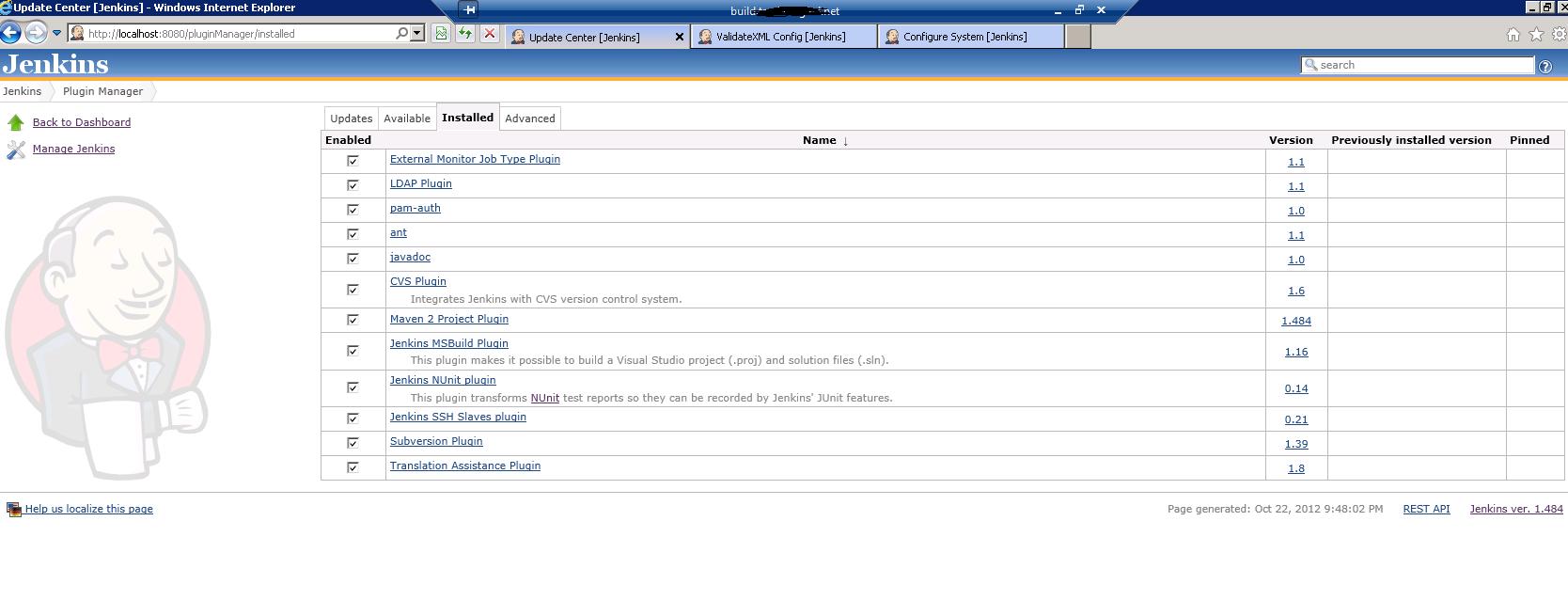
Task: Click the localize page flag icon
Action: (14, 509)
